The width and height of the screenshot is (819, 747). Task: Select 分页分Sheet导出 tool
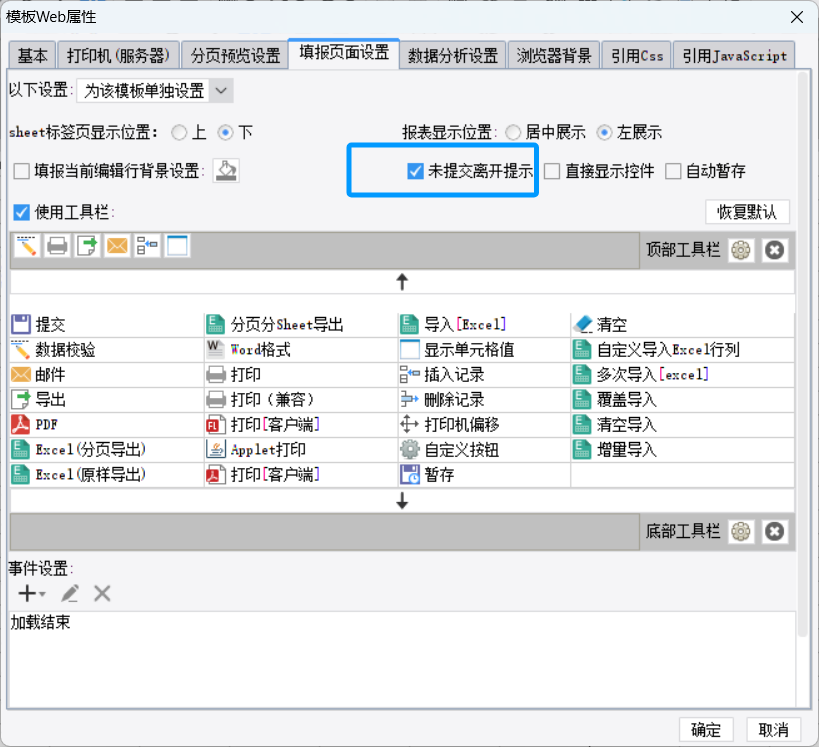(301, 325)
